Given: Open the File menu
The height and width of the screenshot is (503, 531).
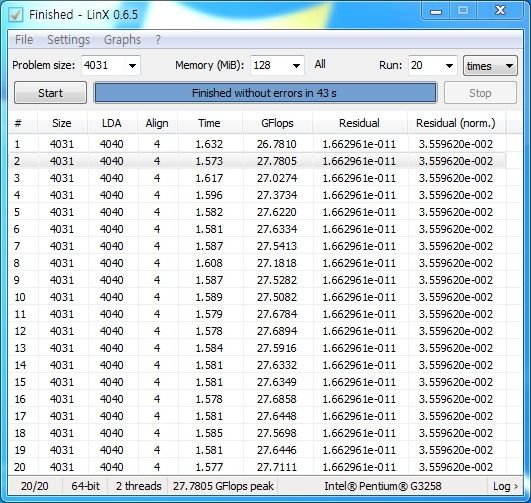Looking at the screenshot, I should pyautogui.click(x=24, y=40).
